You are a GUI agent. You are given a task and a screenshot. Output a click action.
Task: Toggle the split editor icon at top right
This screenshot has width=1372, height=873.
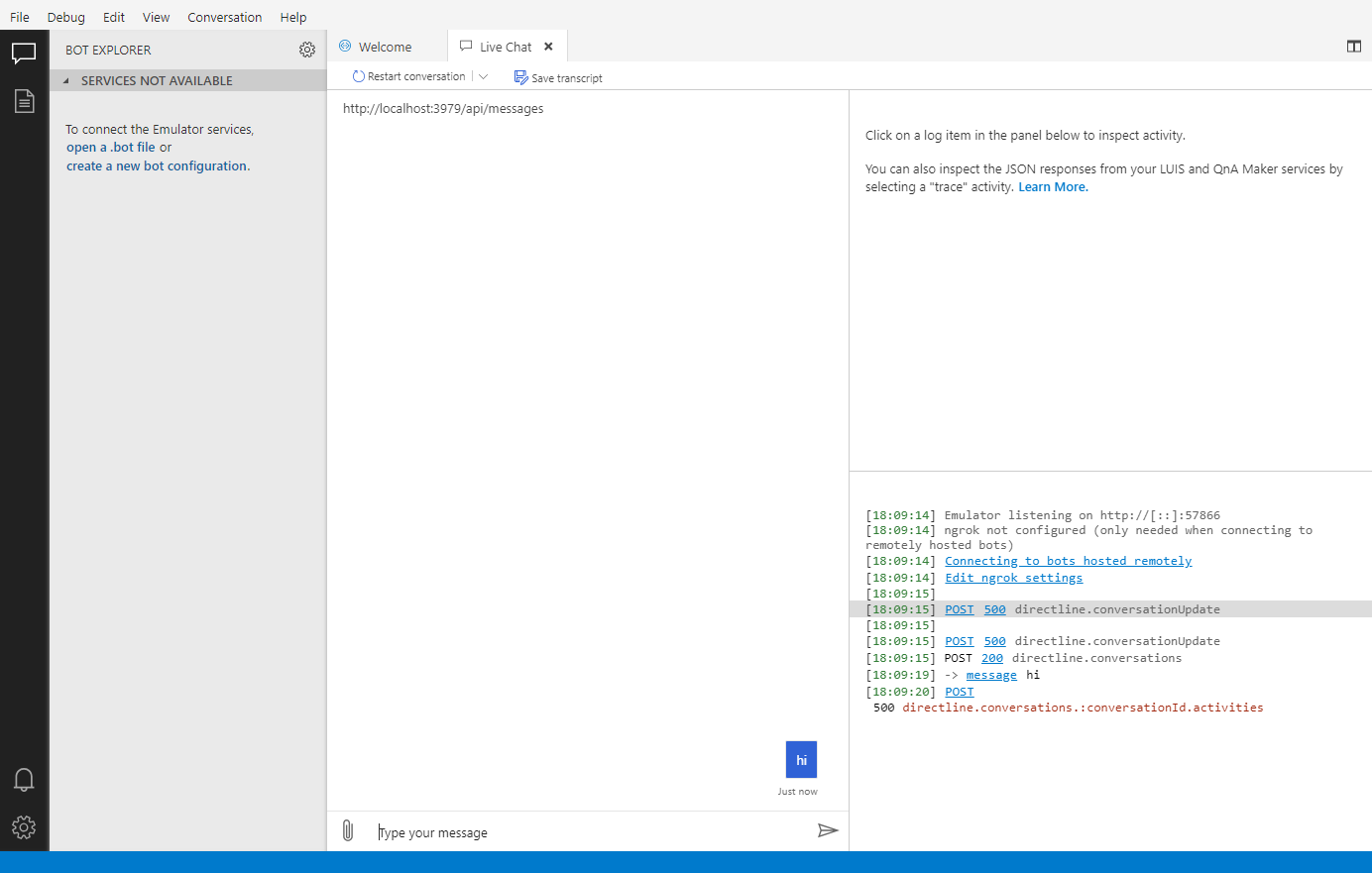tap(1354, 47)
